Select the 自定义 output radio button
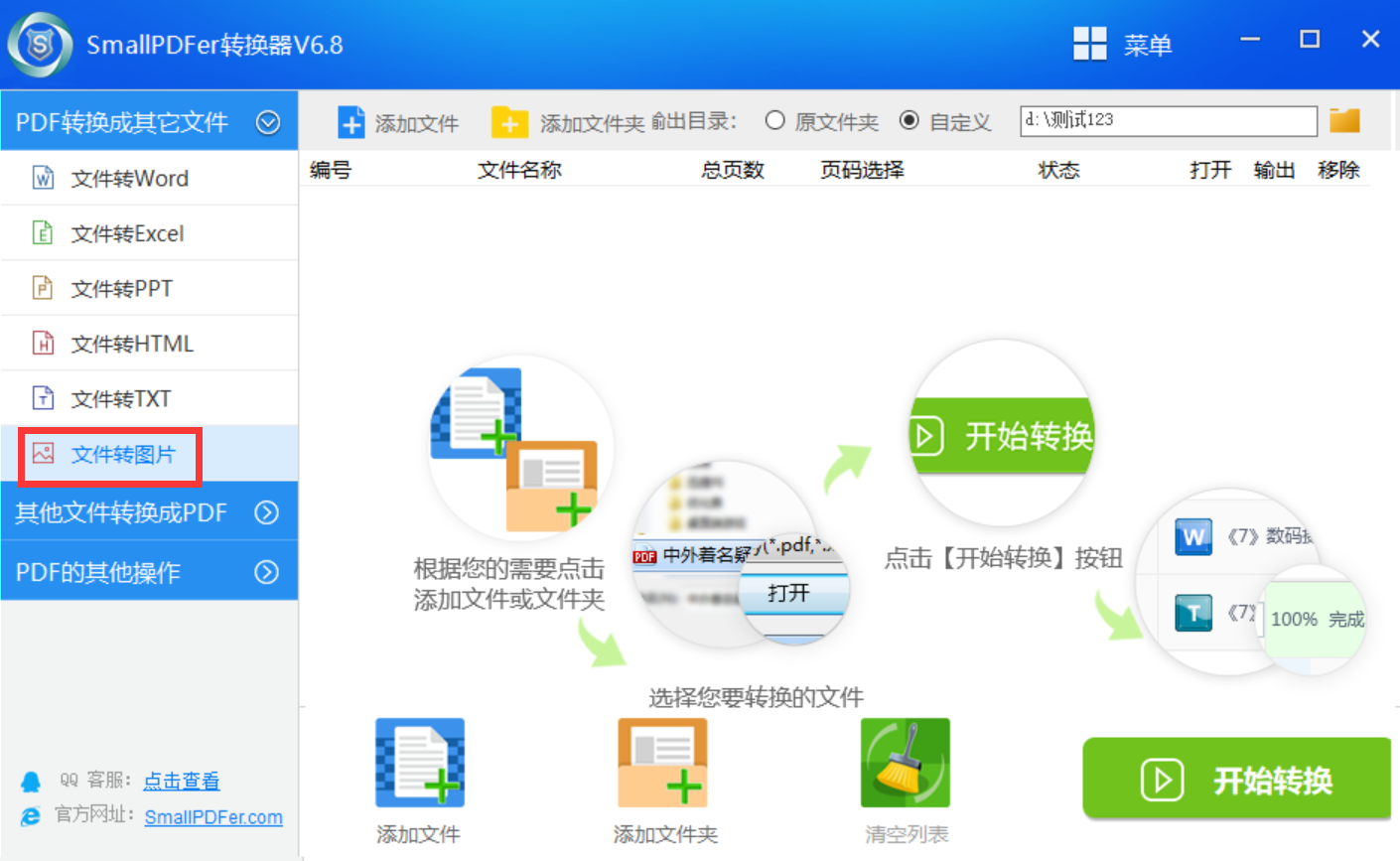This screenshot has width=1400, height=861. click(x=909, y=121)
